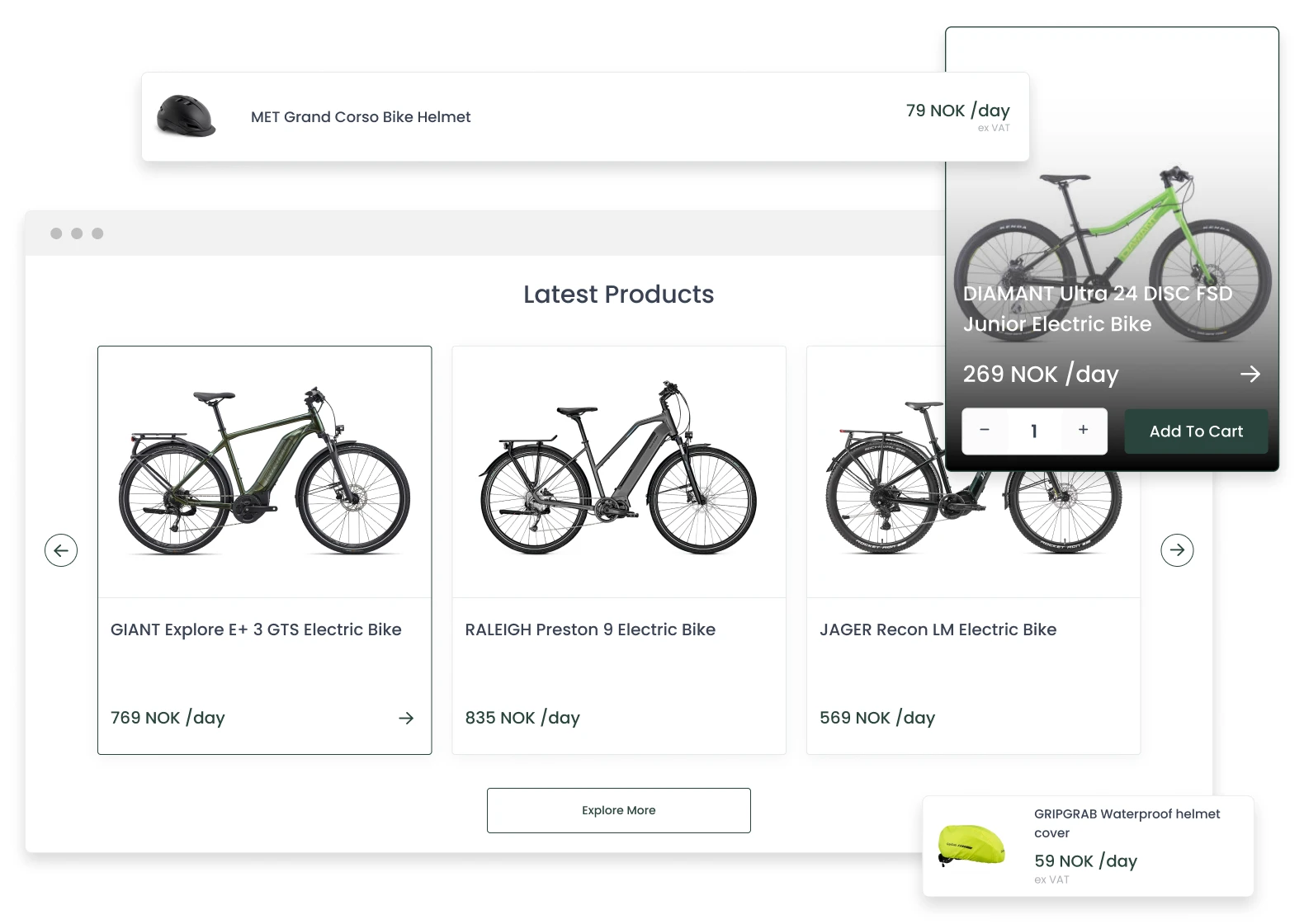Open RALEIGH Preston 9 Electric Bike title
The width and height of the screenshot is (1304, 924).
(x=590, y=629)
